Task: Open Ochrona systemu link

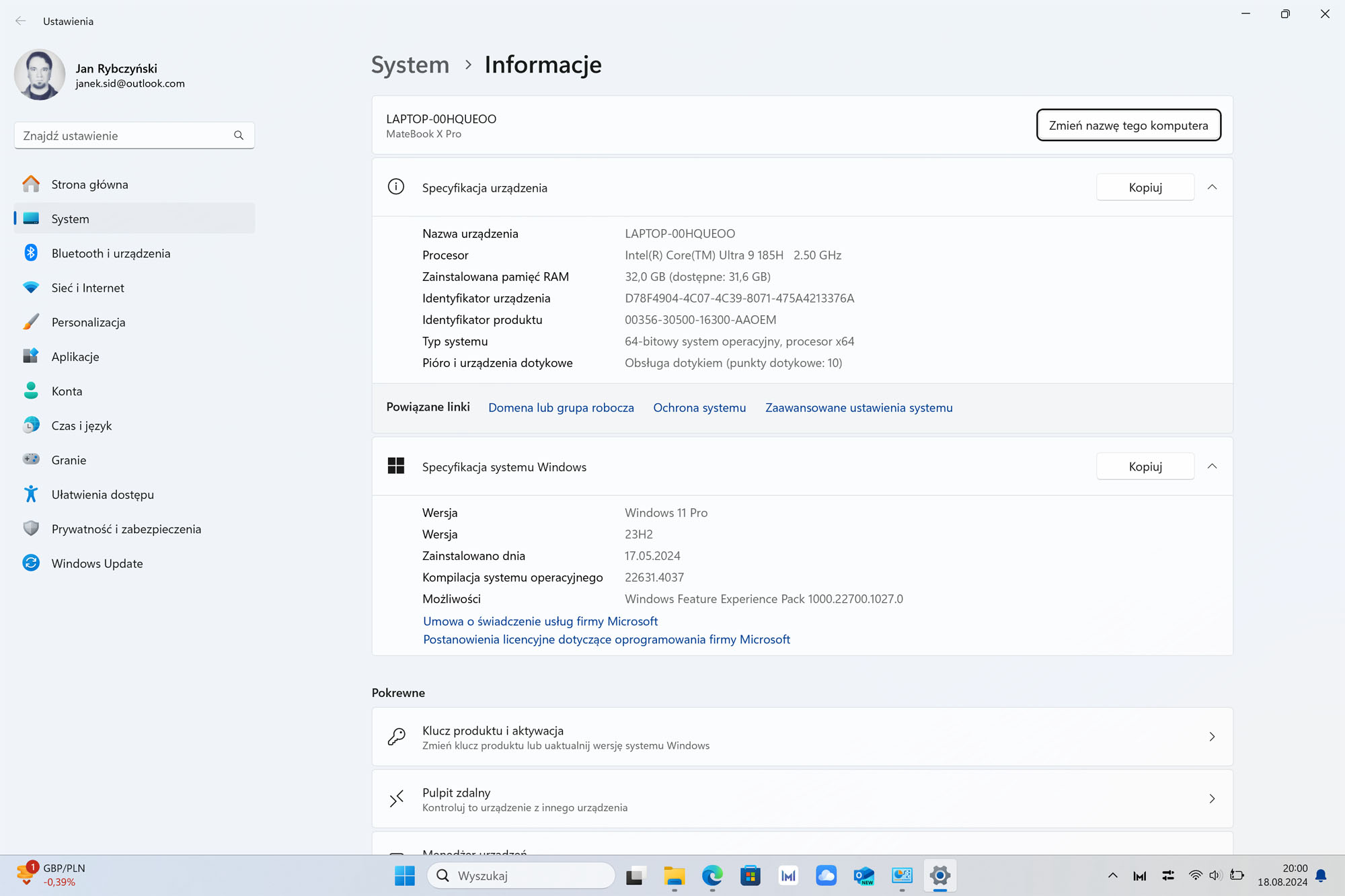Action: (699, 407)
